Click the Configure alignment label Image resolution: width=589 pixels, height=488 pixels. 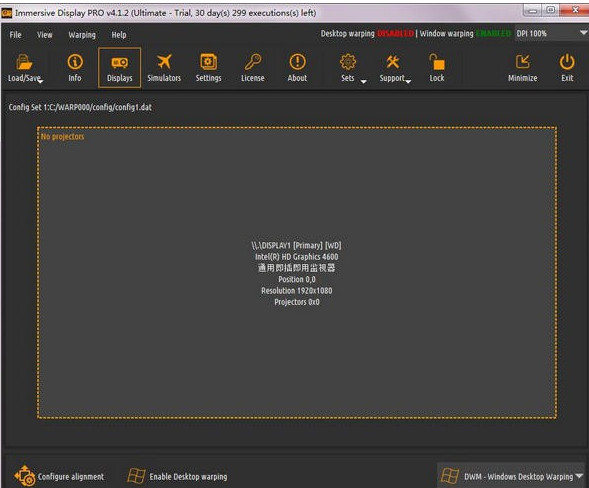[x=71, y=476]
